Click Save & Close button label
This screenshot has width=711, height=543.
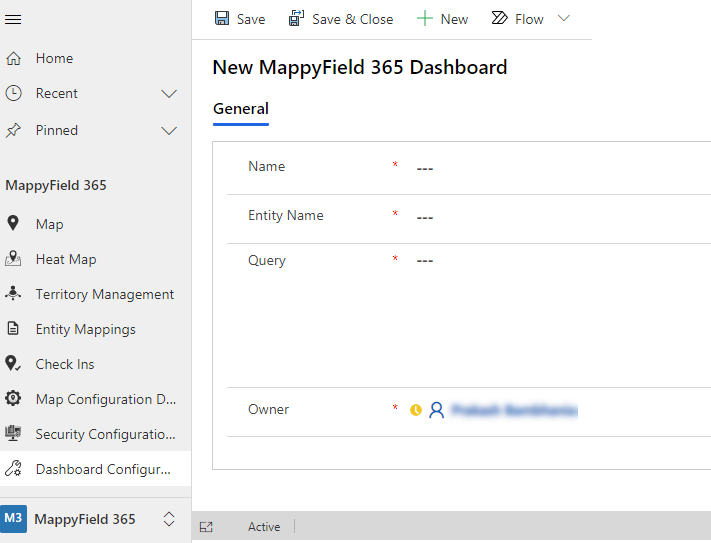[352, 19]
